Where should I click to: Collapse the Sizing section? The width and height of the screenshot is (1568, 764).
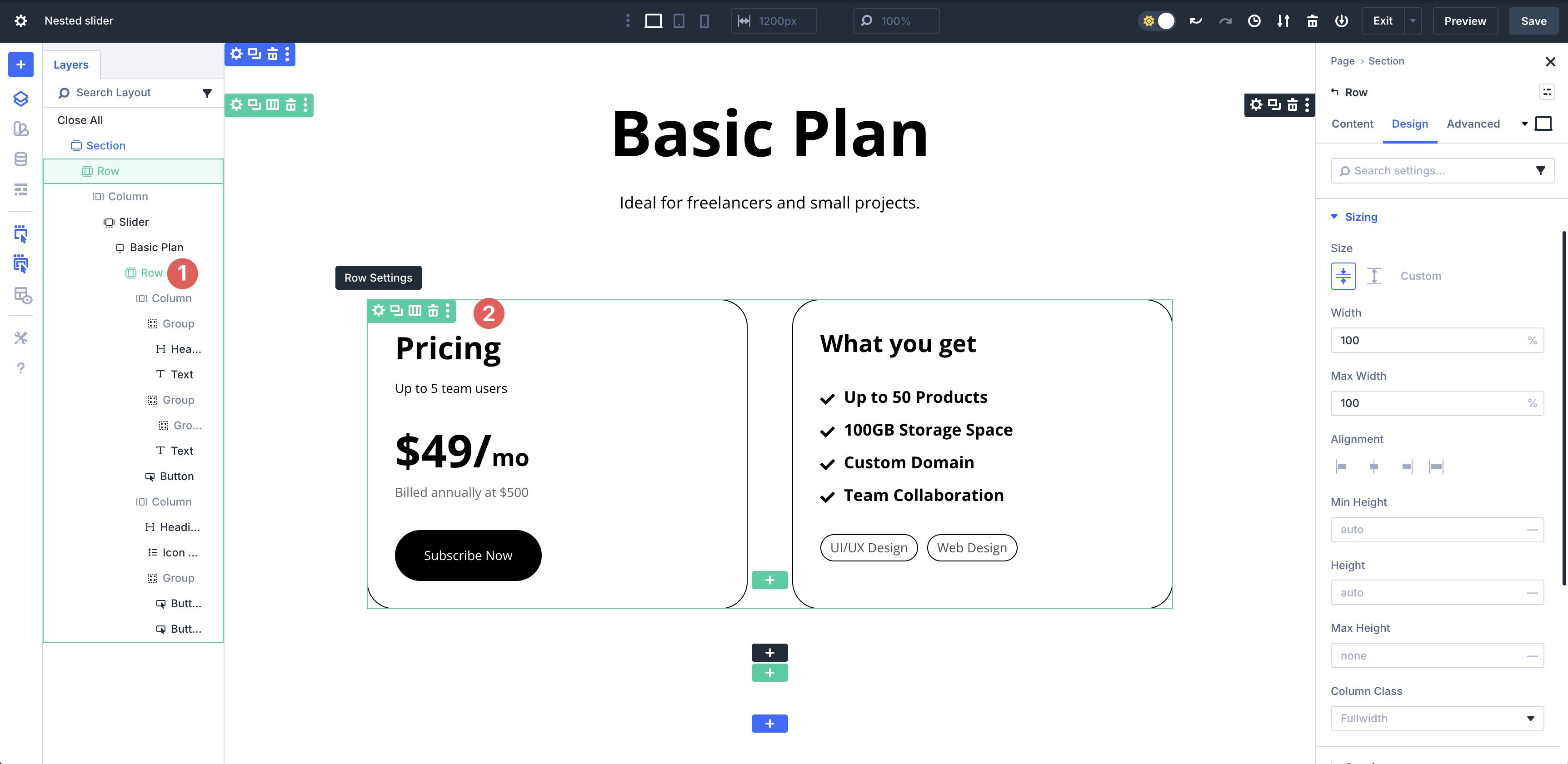1360,217
